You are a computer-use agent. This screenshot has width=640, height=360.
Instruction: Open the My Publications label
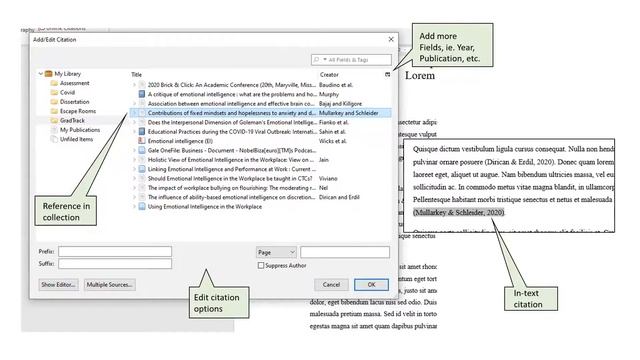(x=80, y=130)
